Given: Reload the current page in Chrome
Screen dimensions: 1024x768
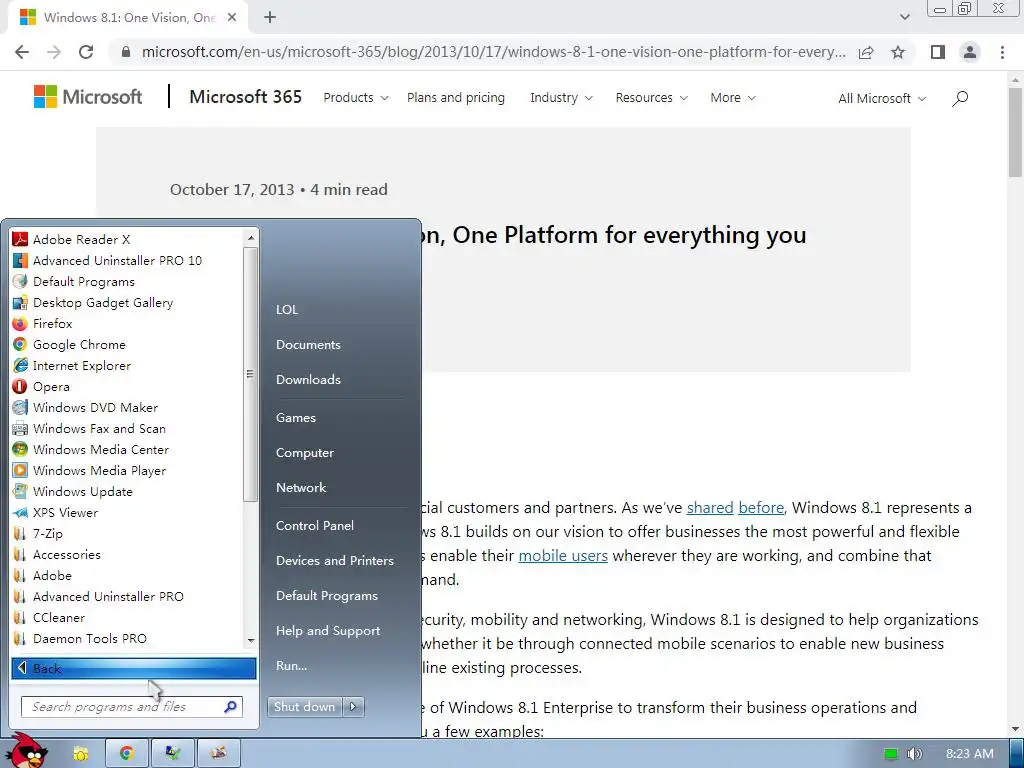Looking at the screenshot, I should 86,52.
